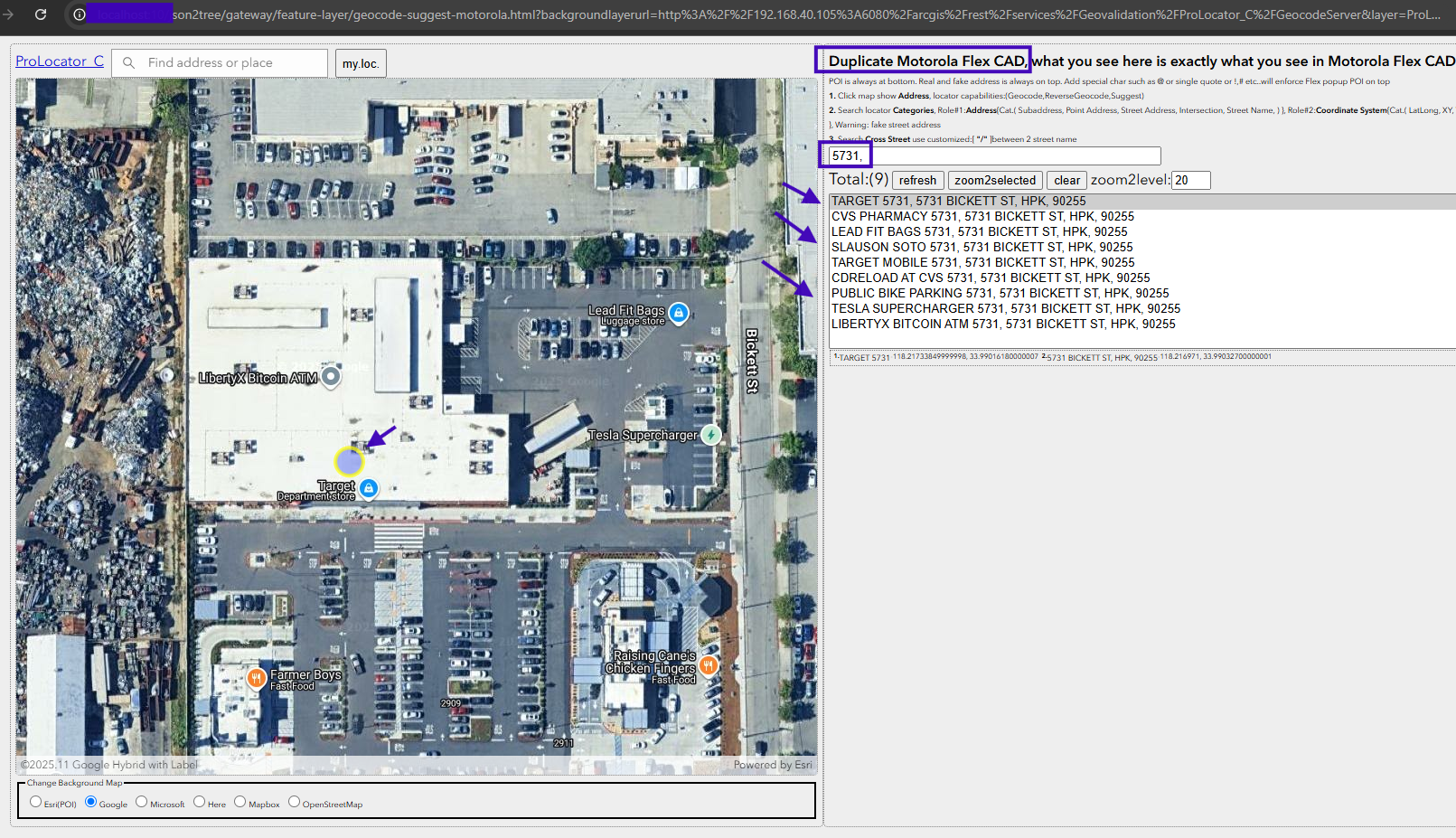Click the LibertyX Bitcoin ATM marker
1456x838 pixels.
point(331,376)
